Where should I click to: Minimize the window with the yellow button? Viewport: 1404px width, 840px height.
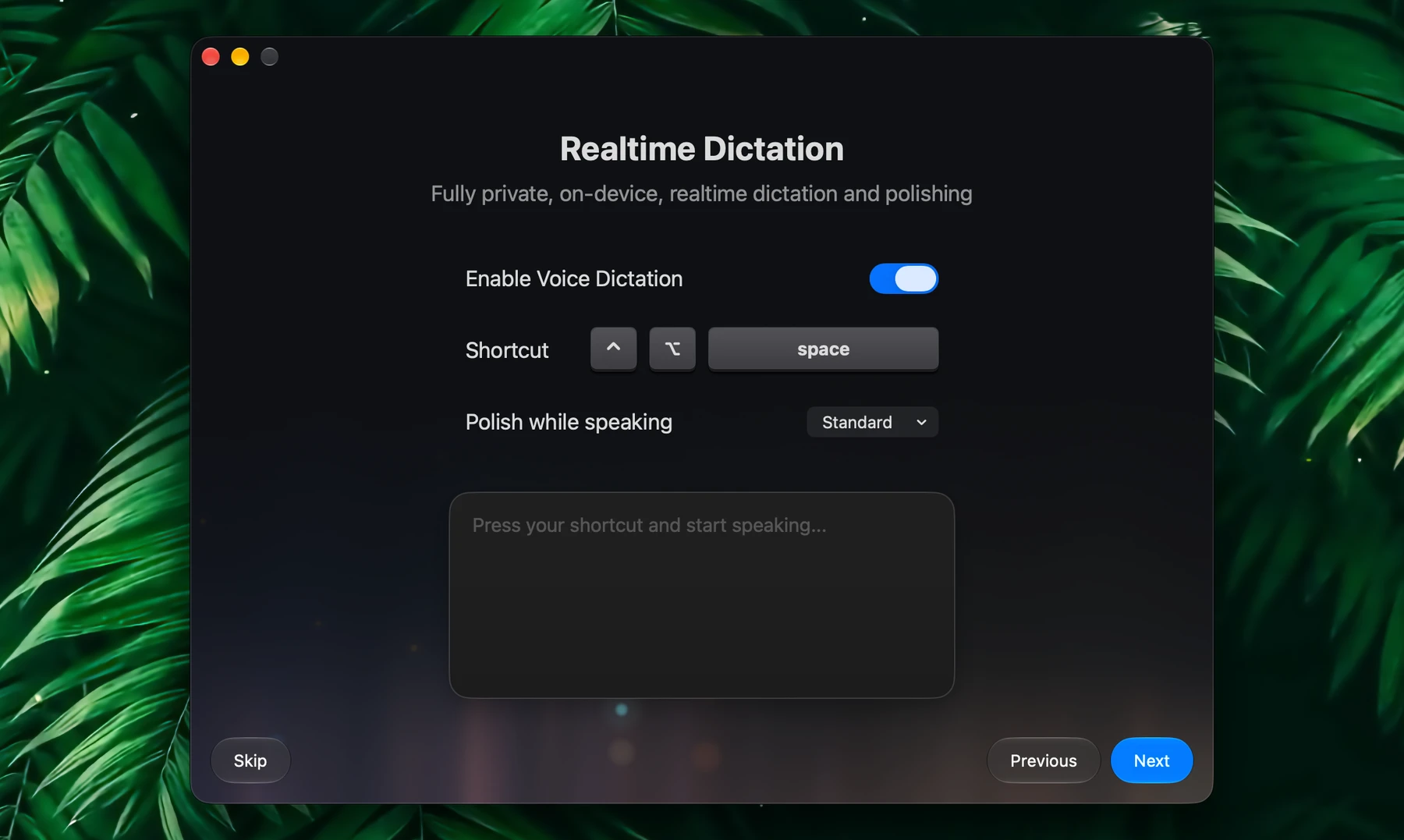240,57
